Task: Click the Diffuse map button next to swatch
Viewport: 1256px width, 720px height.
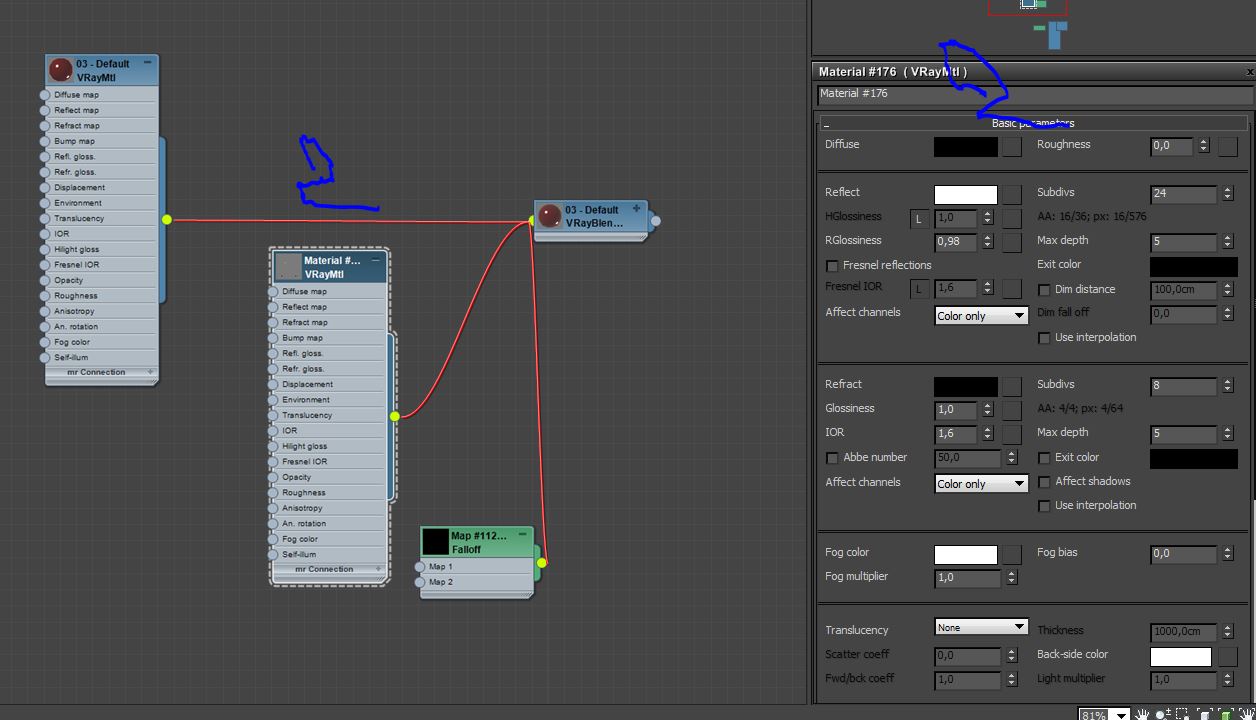Action: point(1012,147)
